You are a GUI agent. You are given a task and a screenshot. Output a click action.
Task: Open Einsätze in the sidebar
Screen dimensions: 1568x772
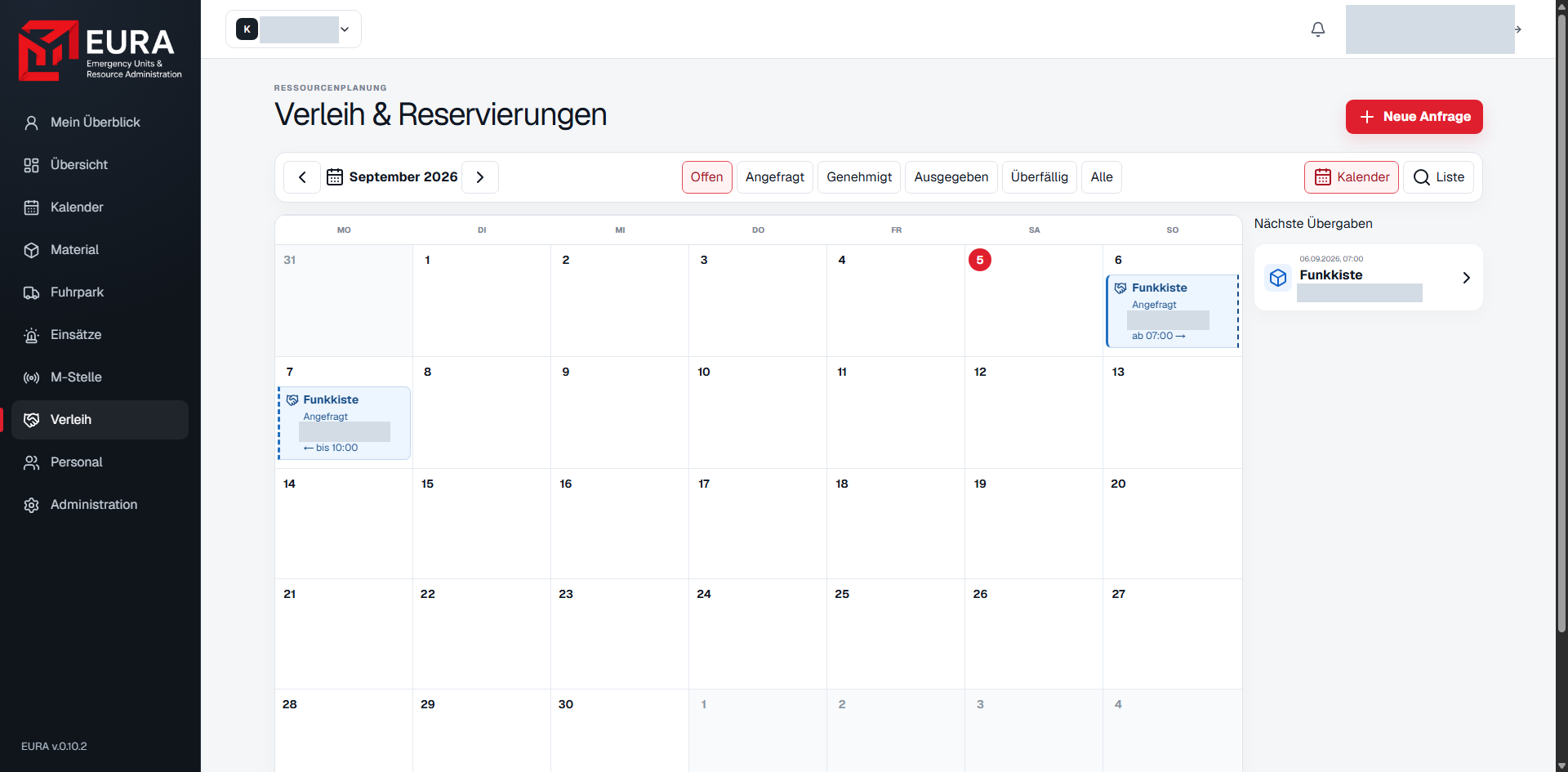click(100, 335)
